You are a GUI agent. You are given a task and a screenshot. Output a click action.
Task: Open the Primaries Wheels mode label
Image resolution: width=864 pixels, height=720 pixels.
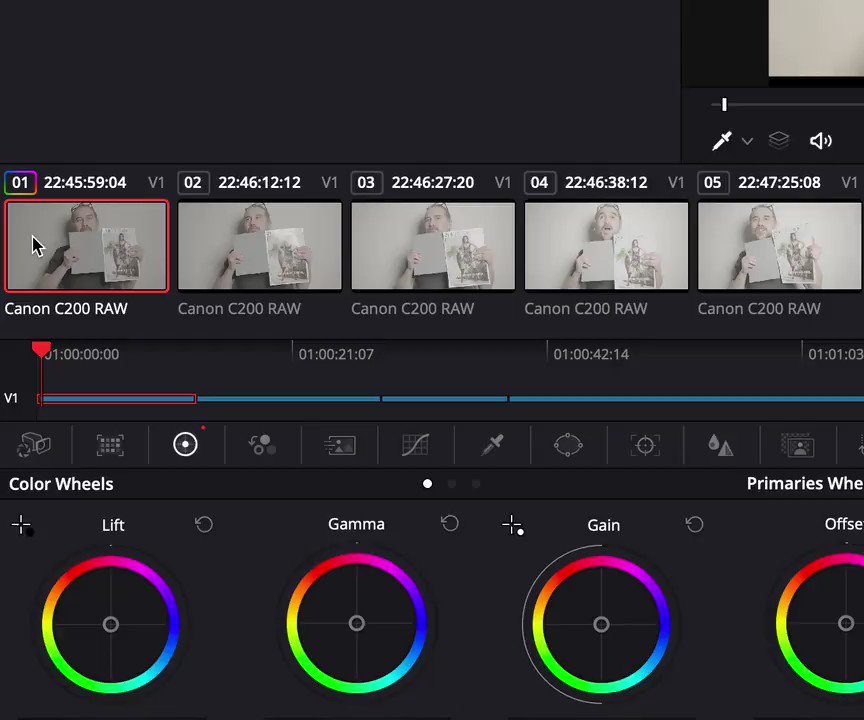click(x=805, y=483)
